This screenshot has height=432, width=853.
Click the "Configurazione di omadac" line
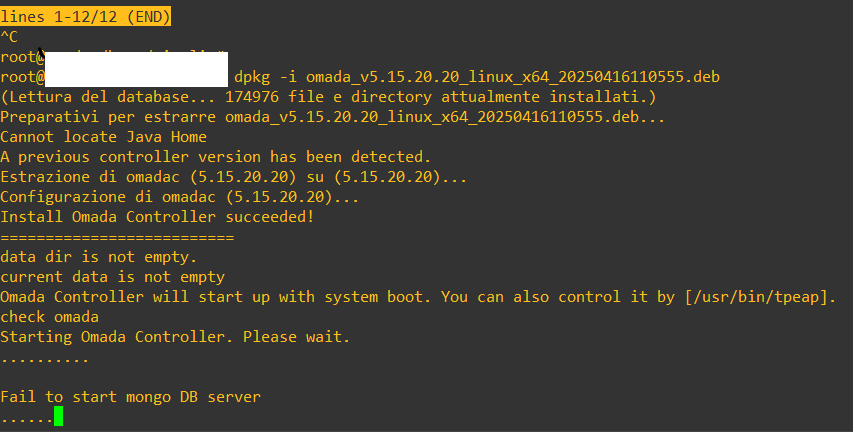click(180, 197)
